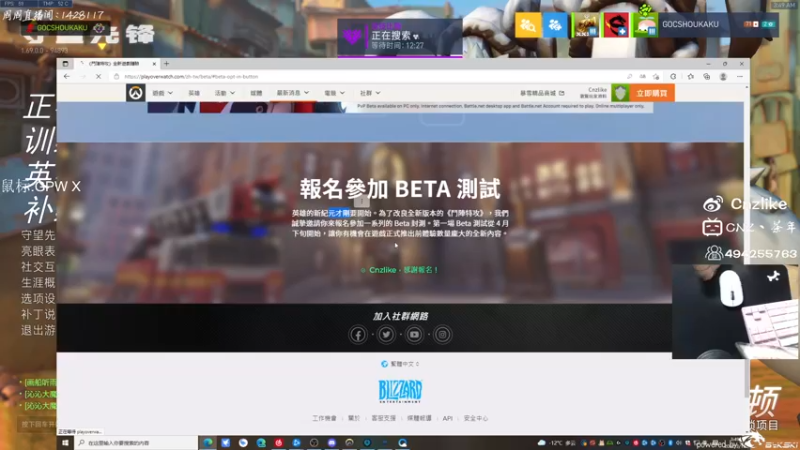Open a new browser tab with plus

pos(166,64)
